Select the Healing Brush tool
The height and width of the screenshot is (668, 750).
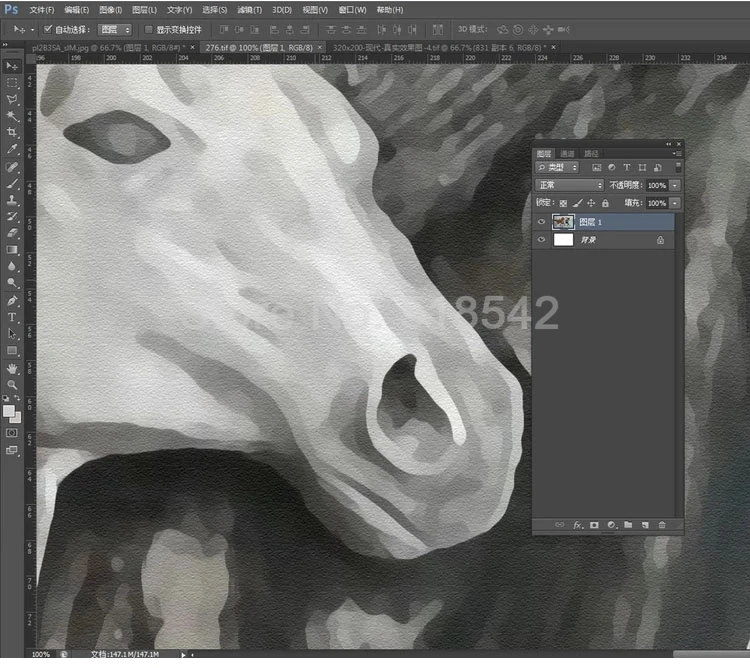coord(12,167)
